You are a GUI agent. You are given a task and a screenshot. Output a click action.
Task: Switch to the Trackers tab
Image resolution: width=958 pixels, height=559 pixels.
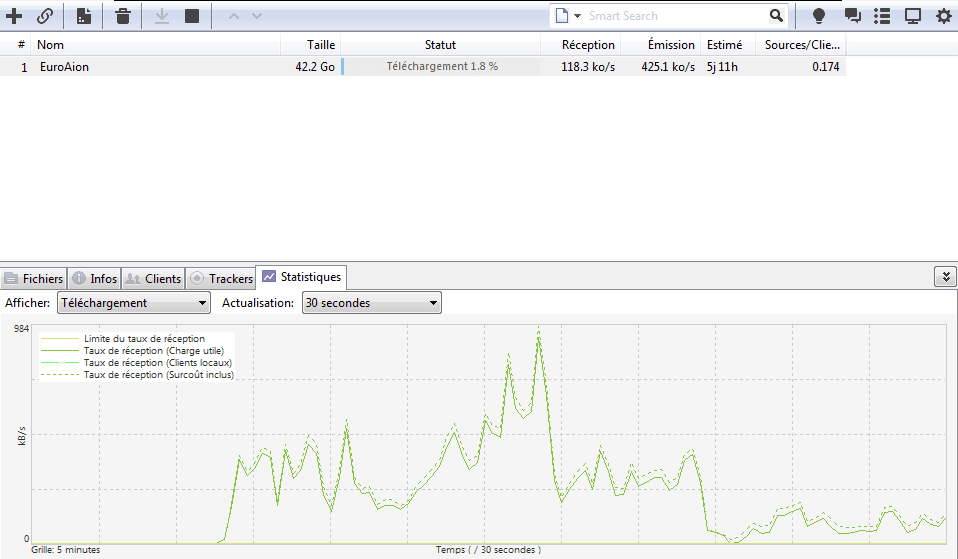[x=221, y=279]
